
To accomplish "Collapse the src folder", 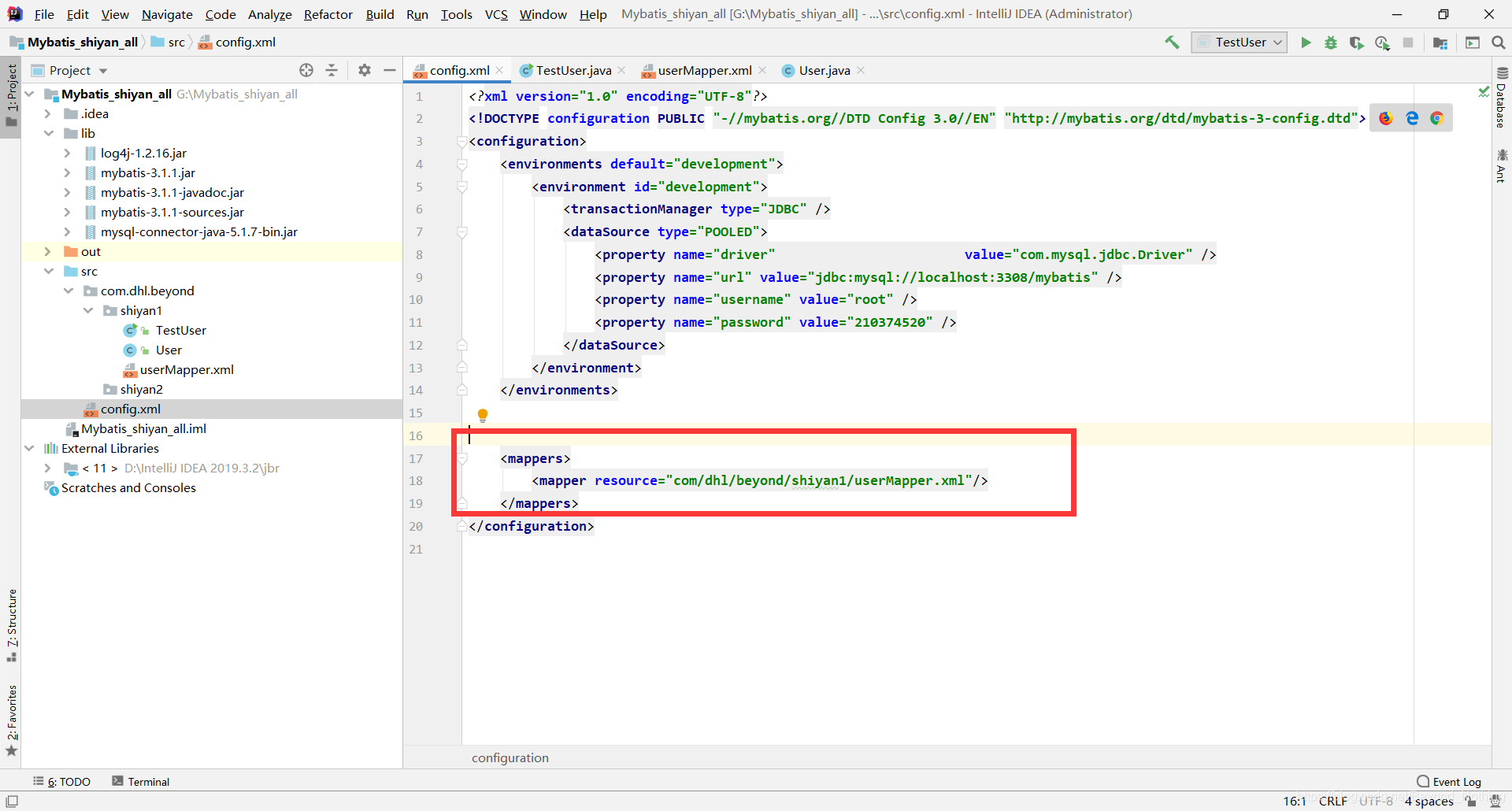I will [48, 272].
